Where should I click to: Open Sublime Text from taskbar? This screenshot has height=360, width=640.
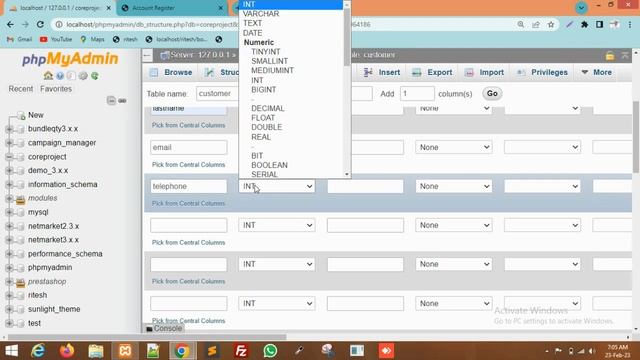[x=212, y=351]
